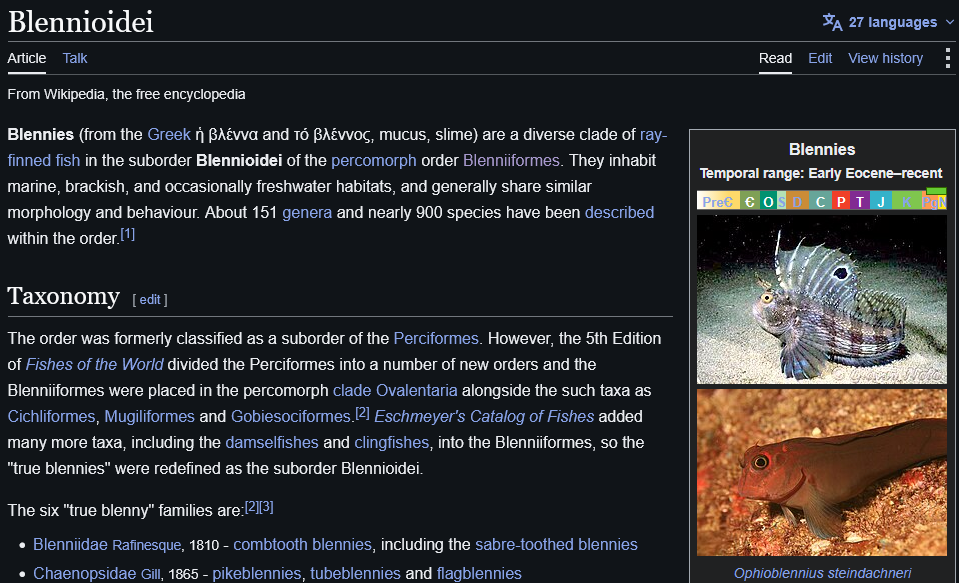Screen dimensions: 959x583
Task: Open citation [1] after 'within the order'
Action: click(x=128, y=234)
